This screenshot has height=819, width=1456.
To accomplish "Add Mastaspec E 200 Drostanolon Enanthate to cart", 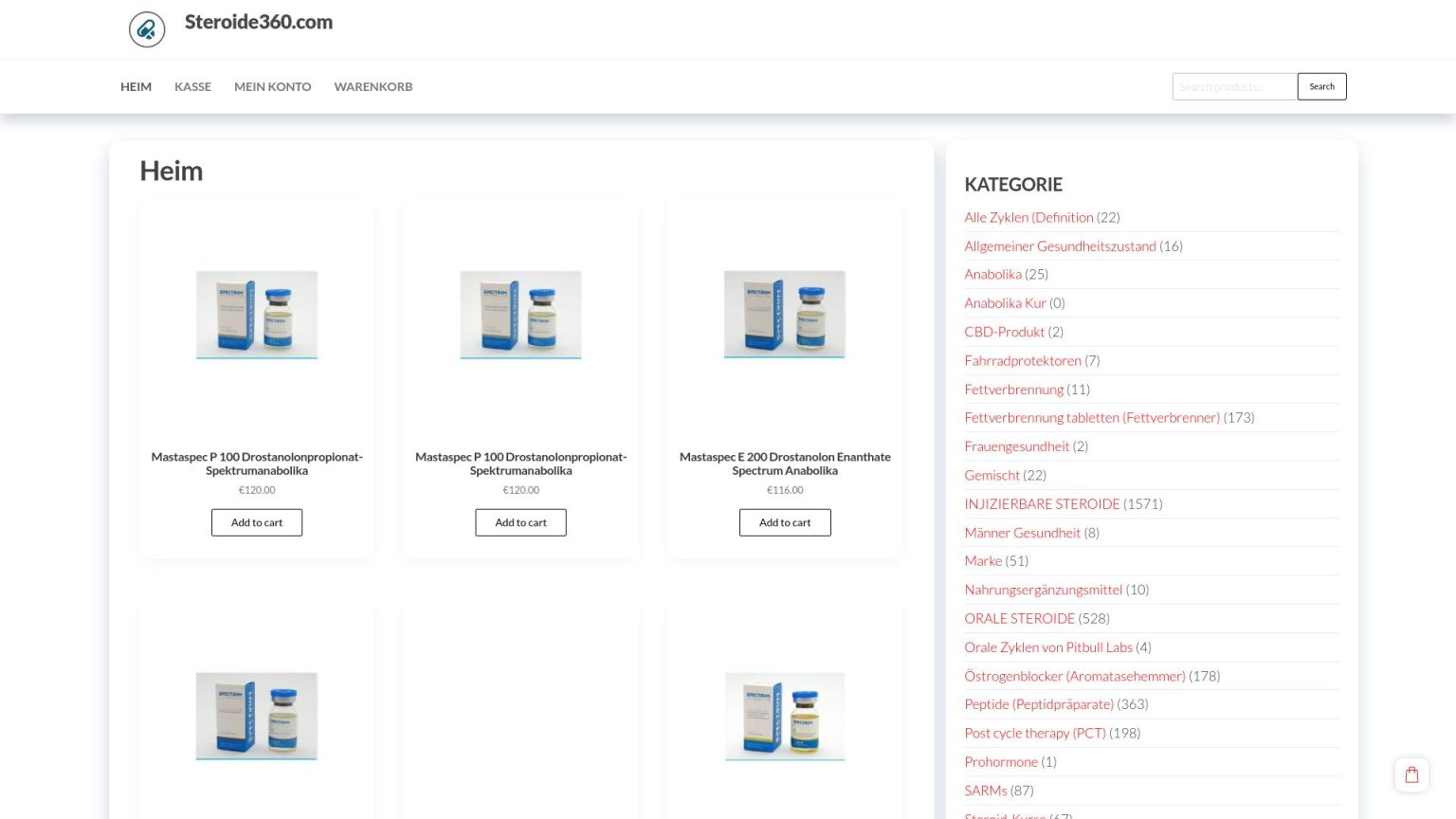I will [784, 522].
